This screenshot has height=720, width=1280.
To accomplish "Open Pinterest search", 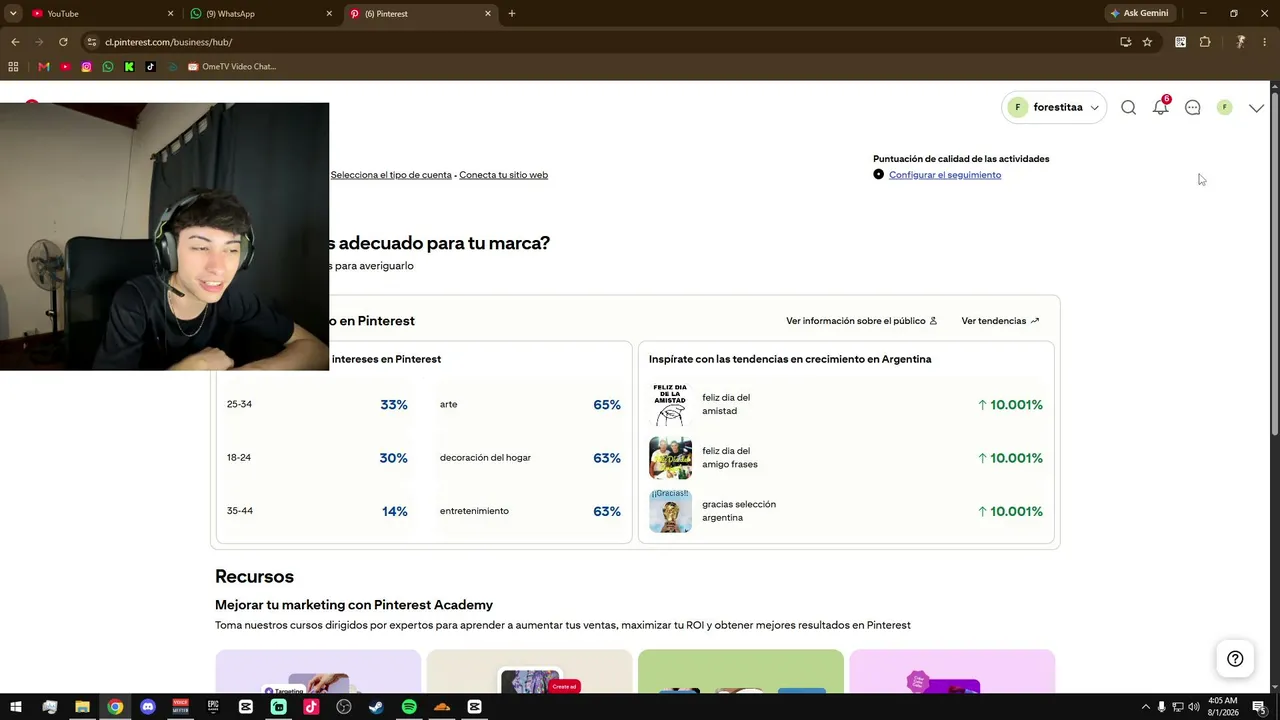I will (1128, 107).
